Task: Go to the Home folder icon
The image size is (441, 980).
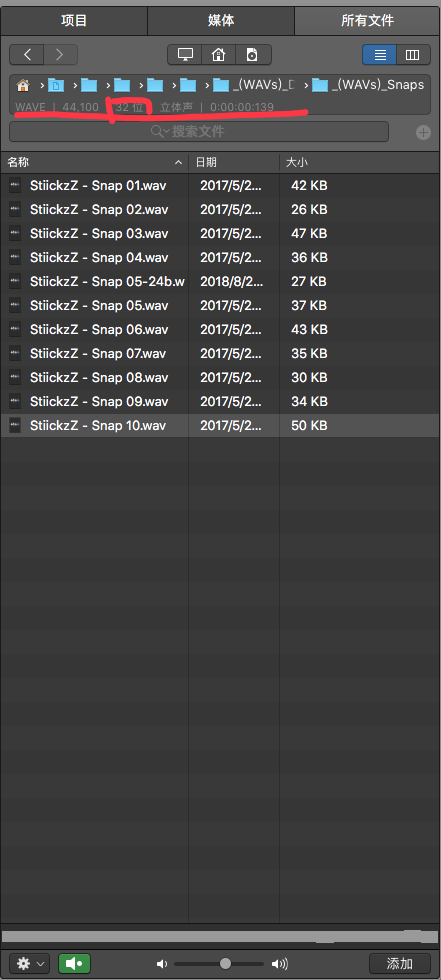Action: click(x=219, y=54)
